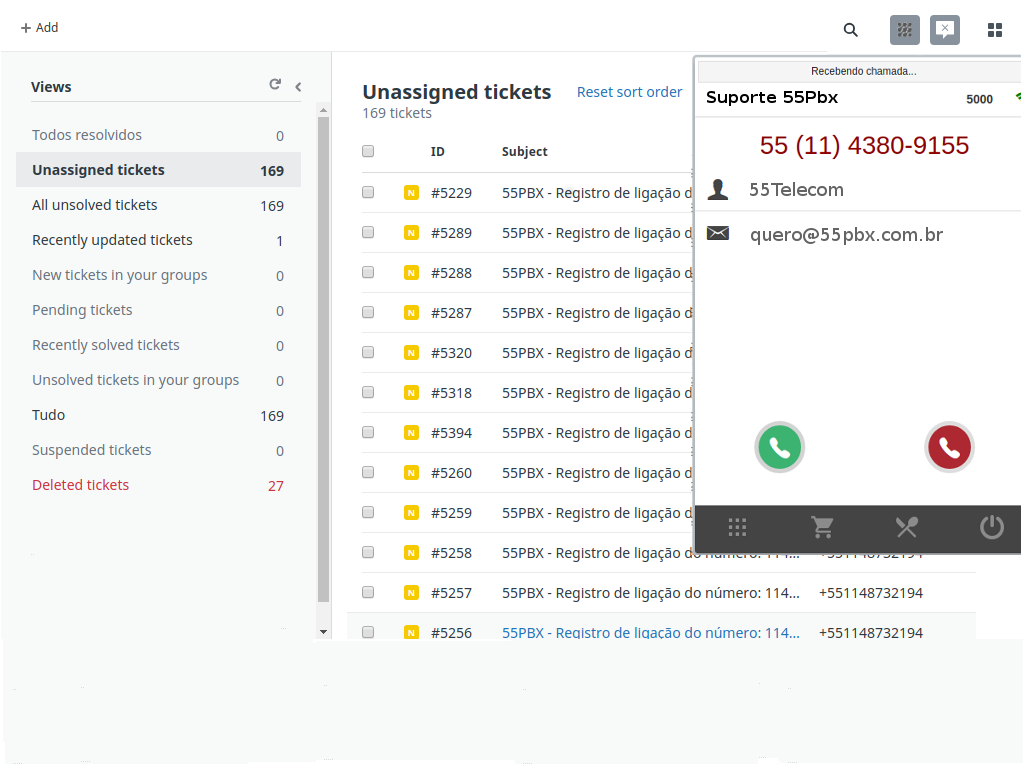The height and width of the screenshot is (768, 1024).
Task: Select all tickets with header checkbox
Action: pyautogui.click(x=368, y=151)
